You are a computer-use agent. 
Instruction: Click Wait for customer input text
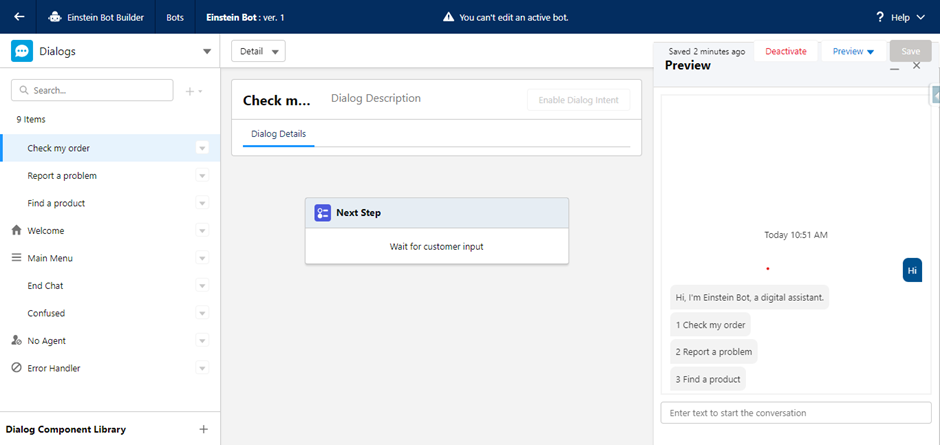(436, 246)
